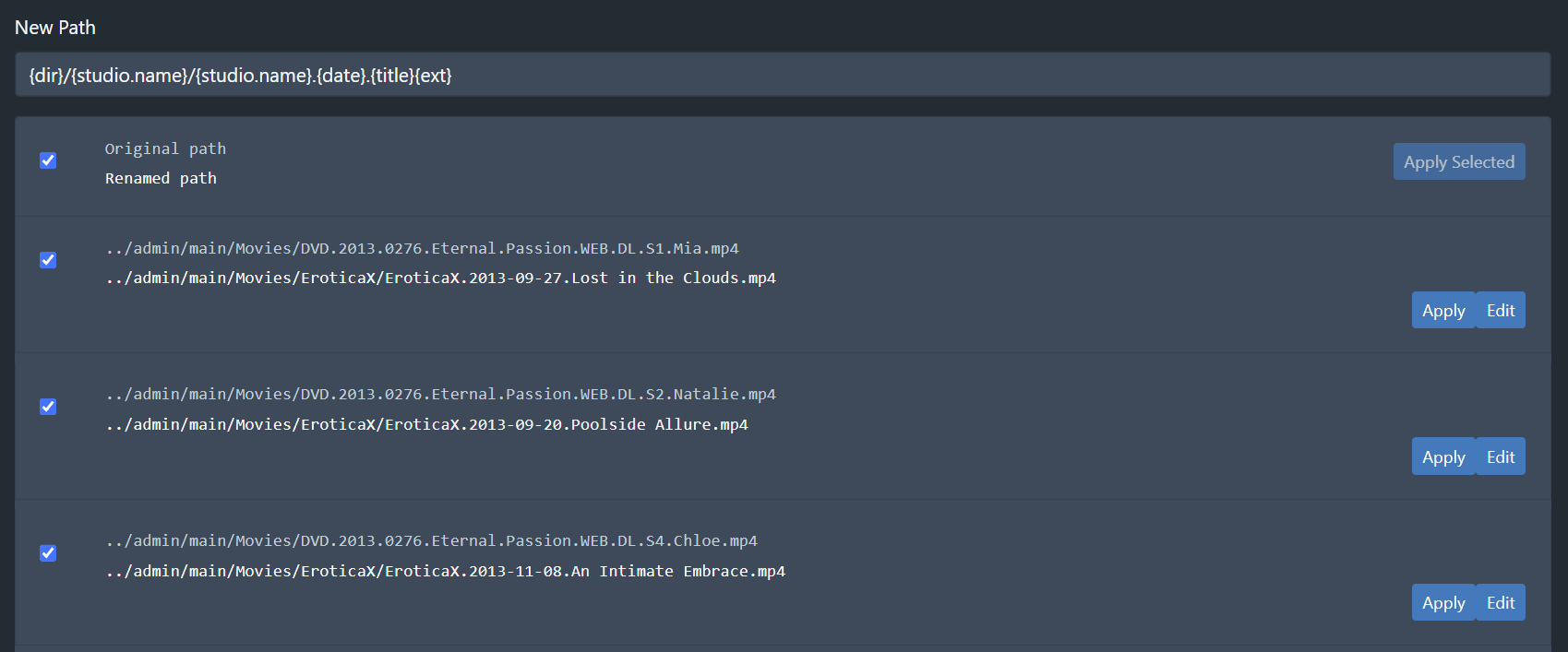Edit the An Intimate Embrace renamed path
Screen dimensions: 1568x652
point(1501,603)
